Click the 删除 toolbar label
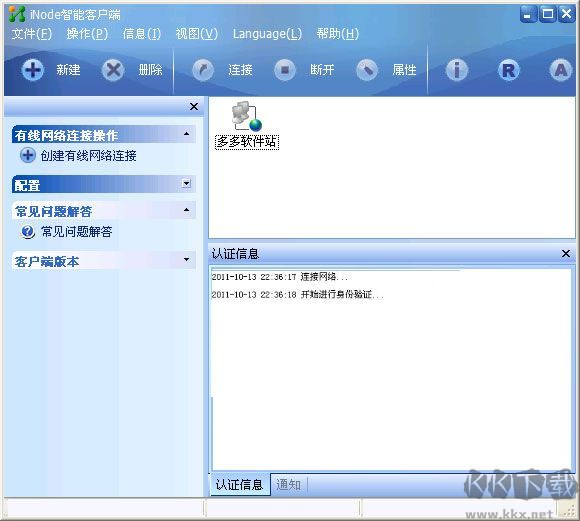 pyautogui.click(x=150, y=70)
